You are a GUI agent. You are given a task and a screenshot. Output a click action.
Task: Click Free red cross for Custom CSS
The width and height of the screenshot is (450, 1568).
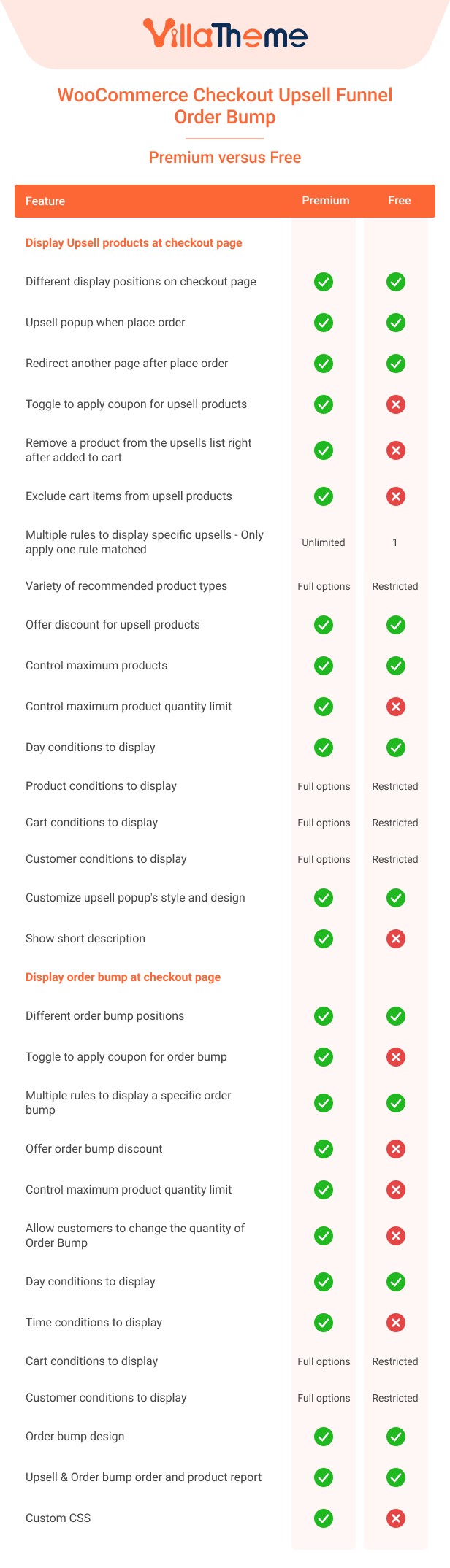396,1518
